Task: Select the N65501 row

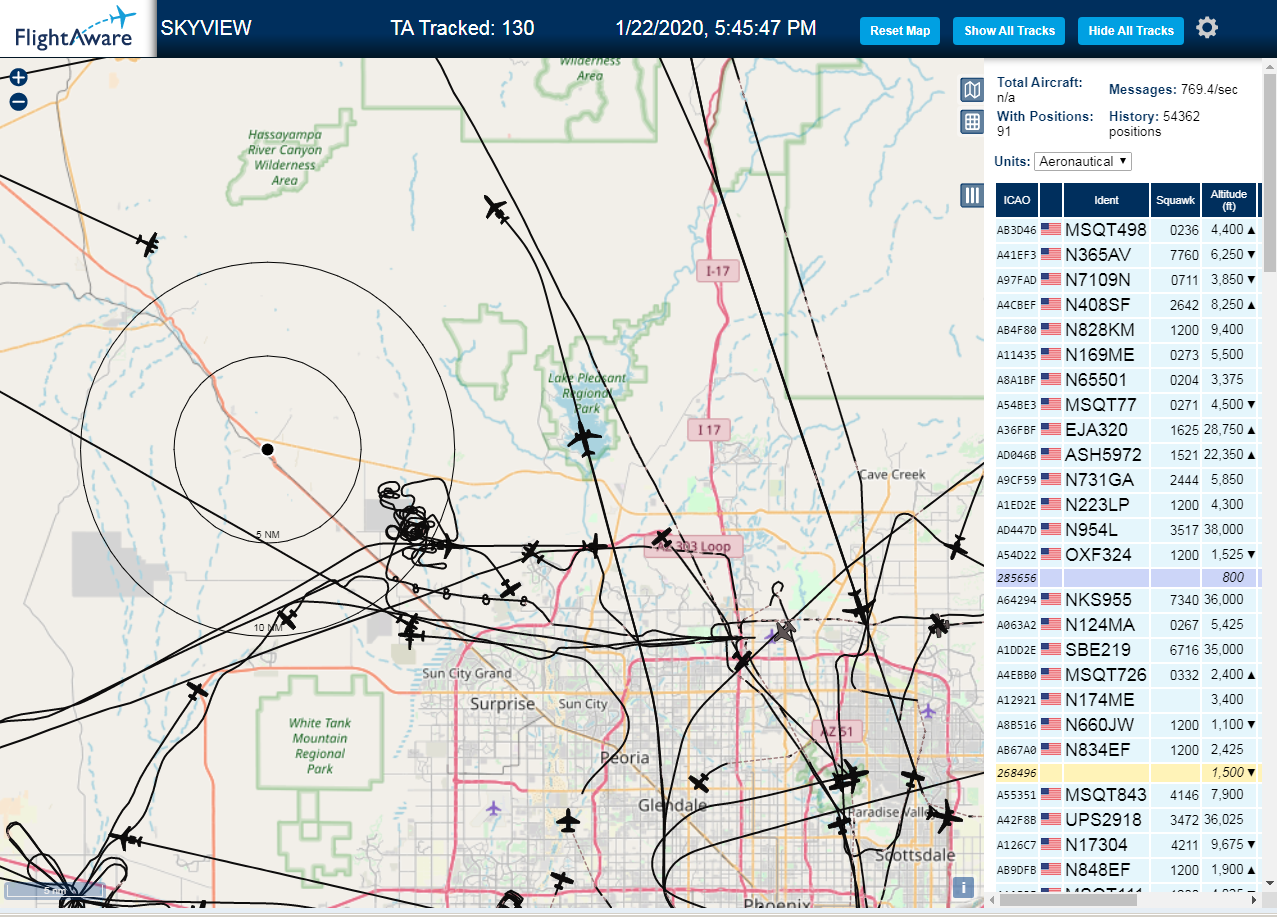Action: (x=1127, y=379)
